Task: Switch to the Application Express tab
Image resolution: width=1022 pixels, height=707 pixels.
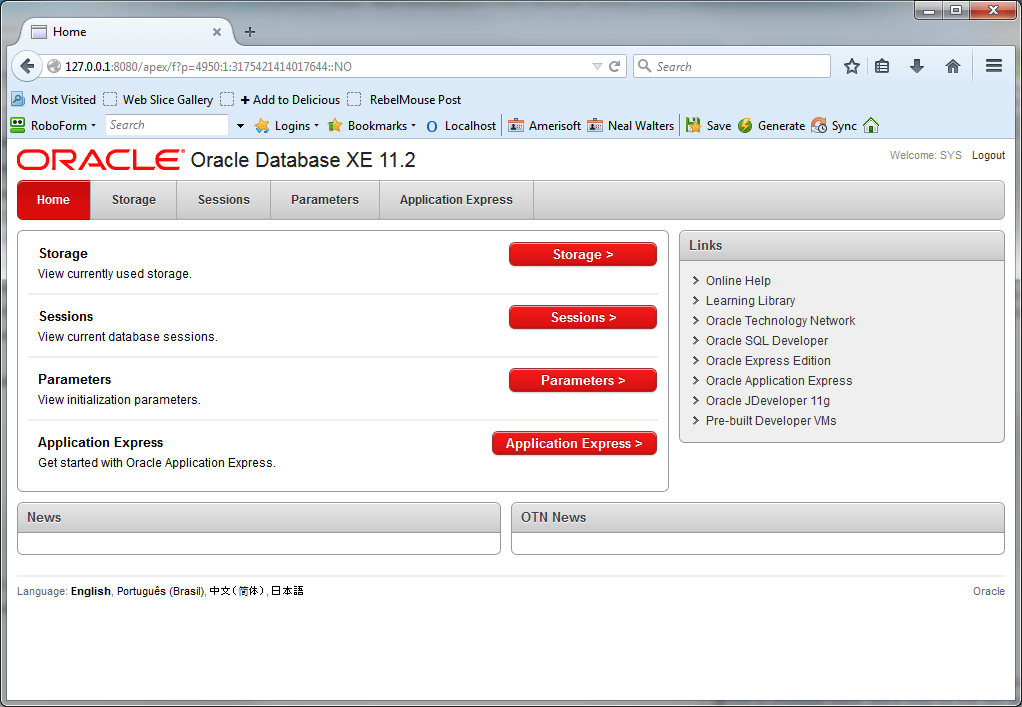Action: (456, 200)
